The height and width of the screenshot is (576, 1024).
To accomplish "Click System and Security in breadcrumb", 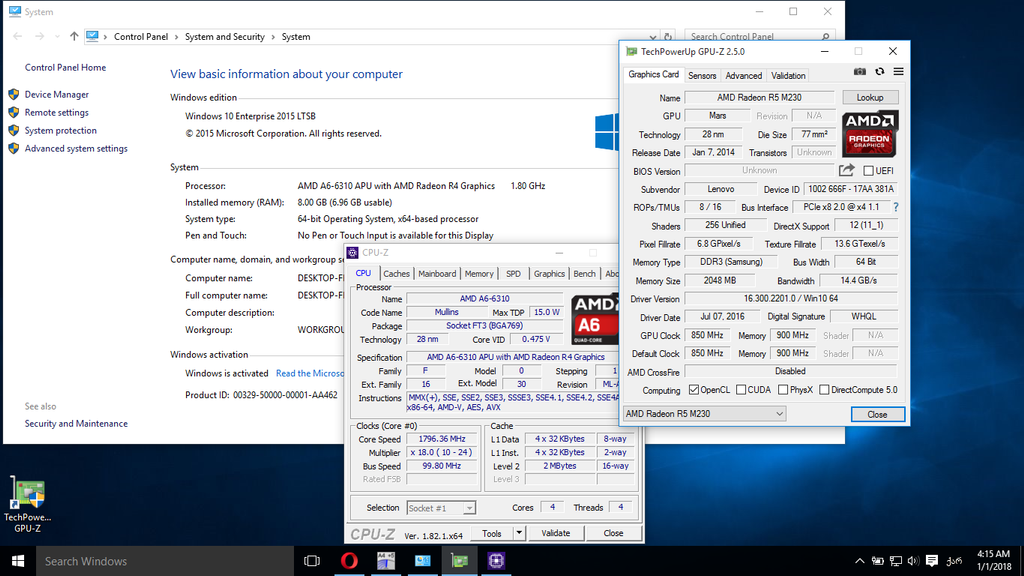I will point(225,37).
